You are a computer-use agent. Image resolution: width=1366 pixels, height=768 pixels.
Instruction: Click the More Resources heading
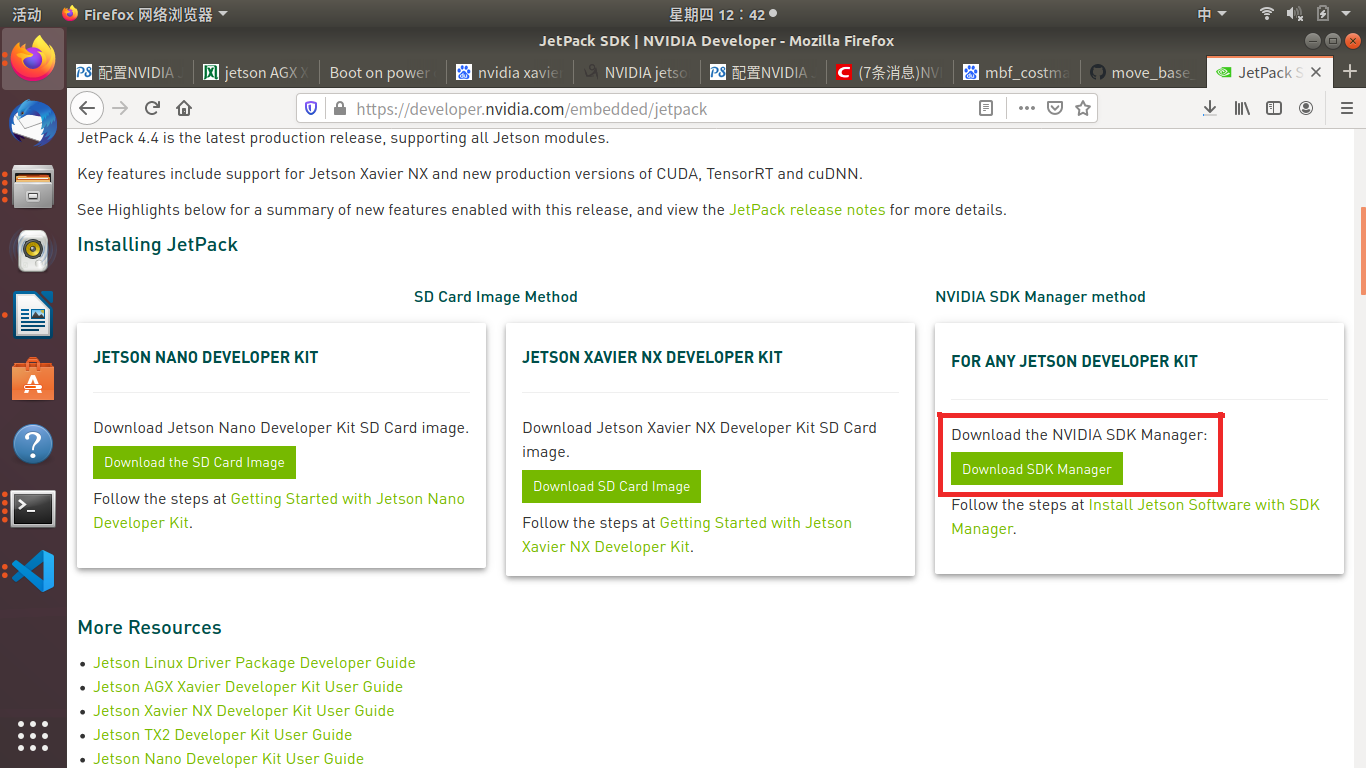[150, 627]
